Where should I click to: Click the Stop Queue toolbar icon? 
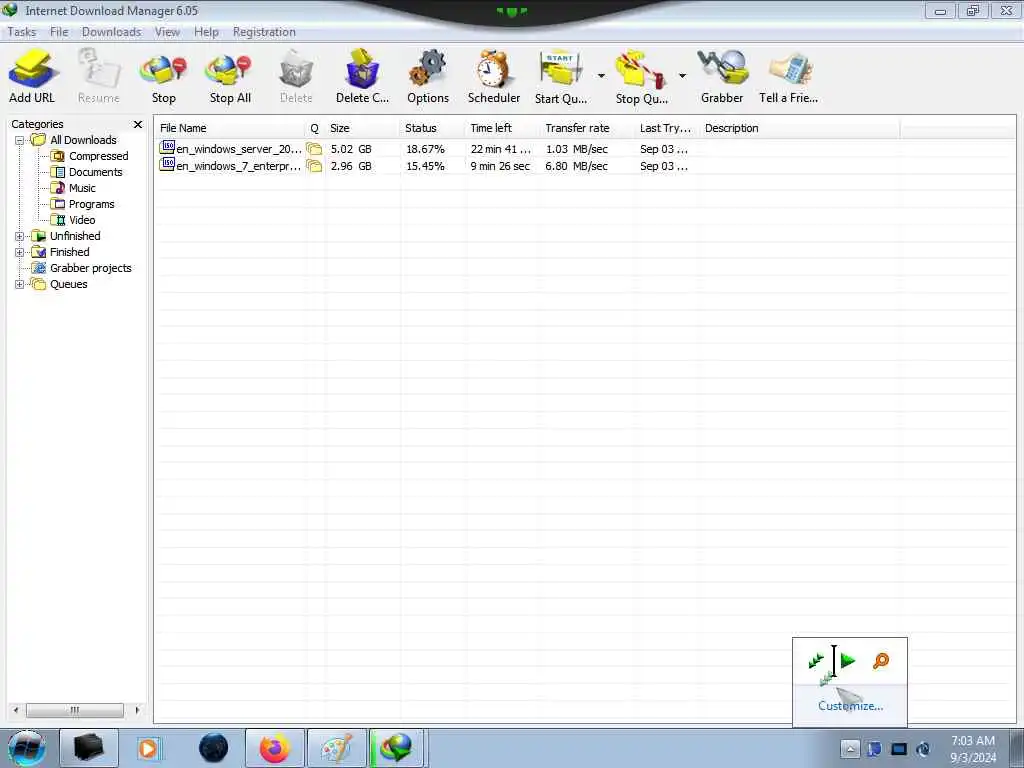tap(641, 69)
